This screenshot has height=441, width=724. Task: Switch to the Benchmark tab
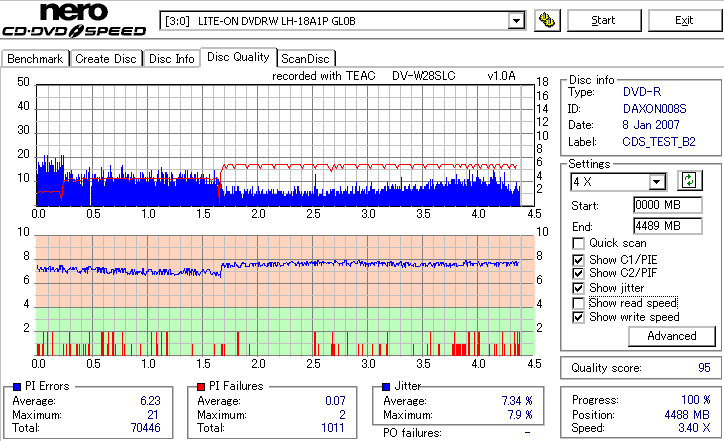point(35,59)
